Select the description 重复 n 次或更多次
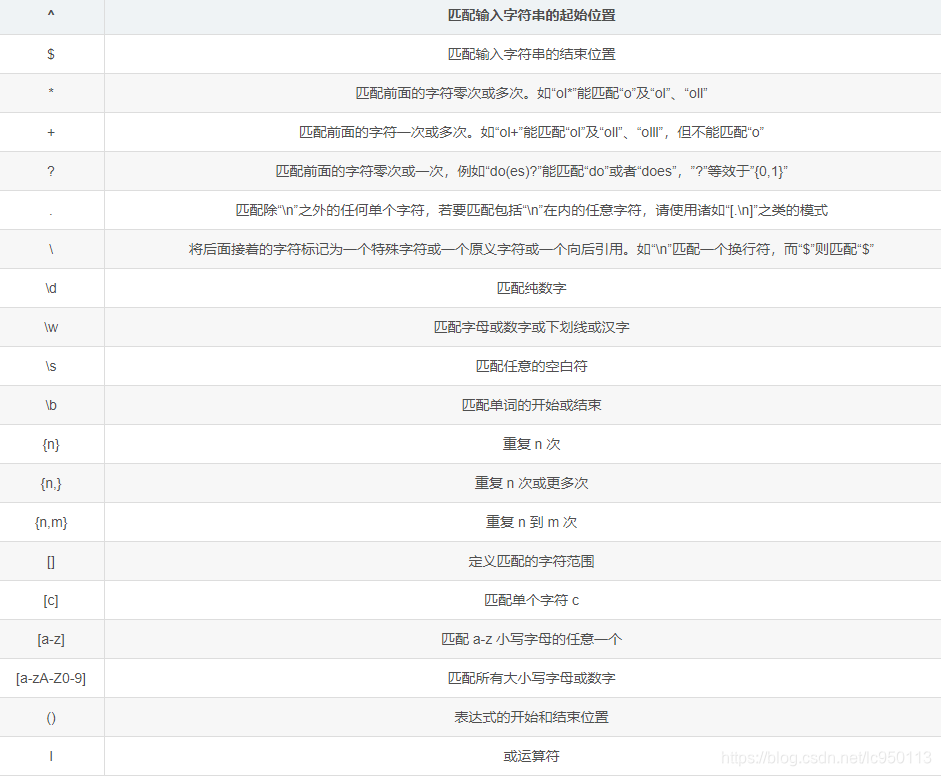 point(532,484)
